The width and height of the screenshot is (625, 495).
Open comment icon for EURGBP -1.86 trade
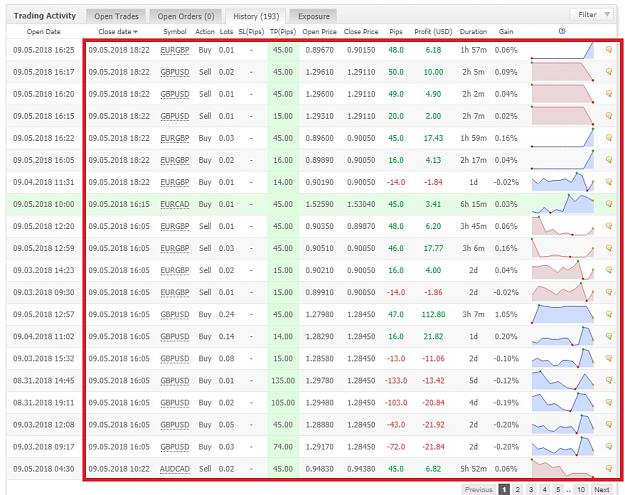[x=609, y=292]
